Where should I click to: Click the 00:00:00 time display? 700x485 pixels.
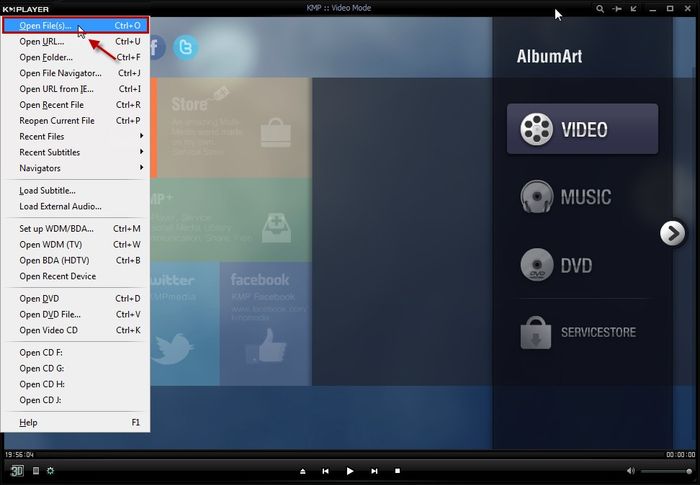[x=680, y=455]
